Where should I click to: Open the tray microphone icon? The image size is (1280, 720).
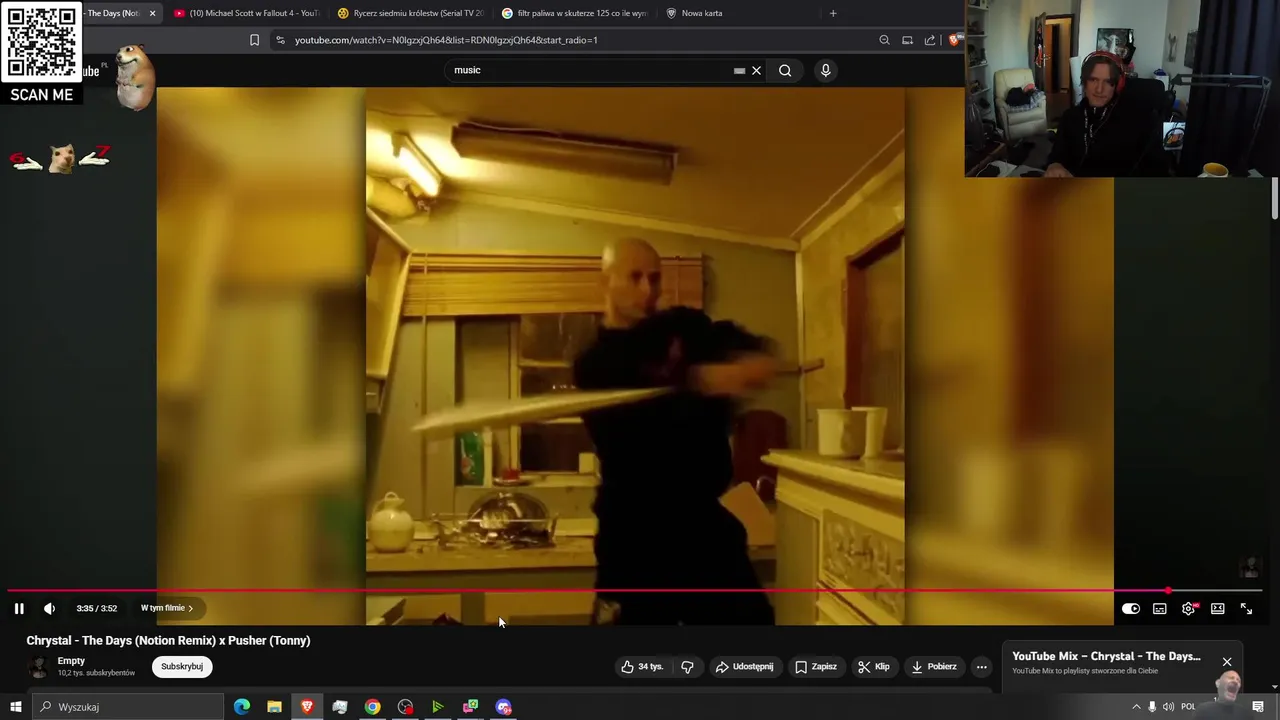click(x=1152, y=707)
